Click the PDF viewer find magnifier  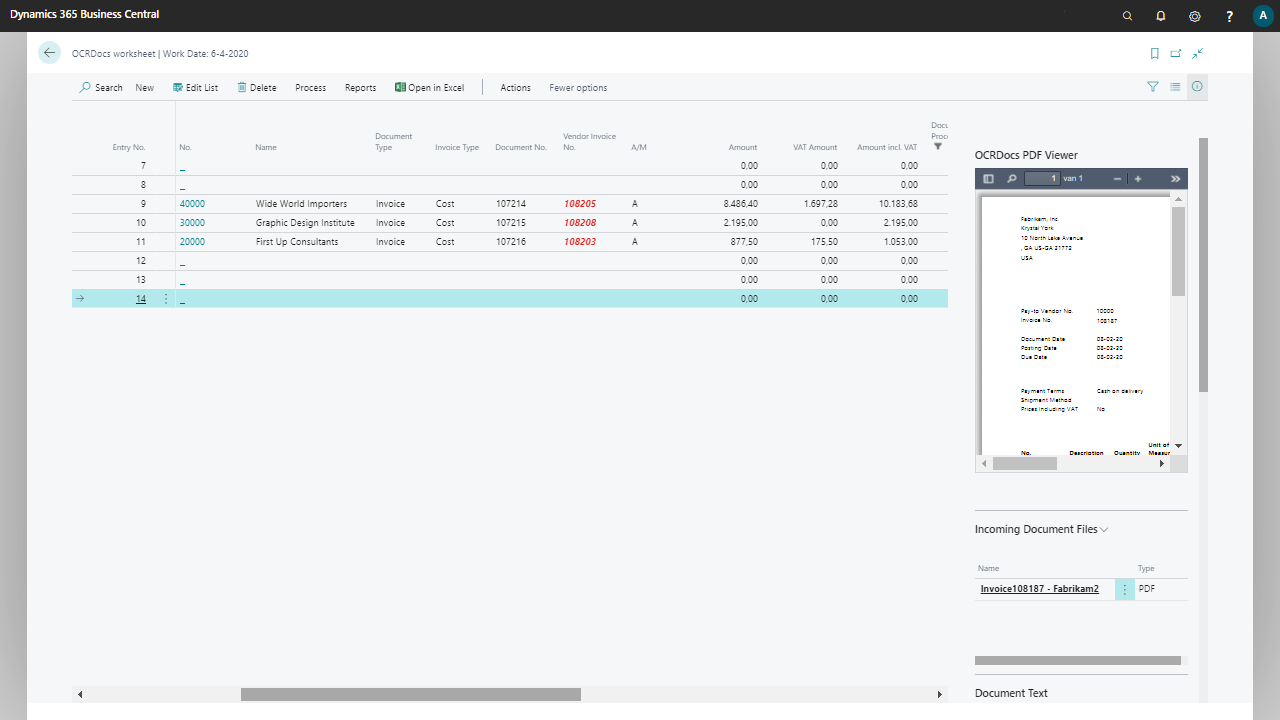1011,179
